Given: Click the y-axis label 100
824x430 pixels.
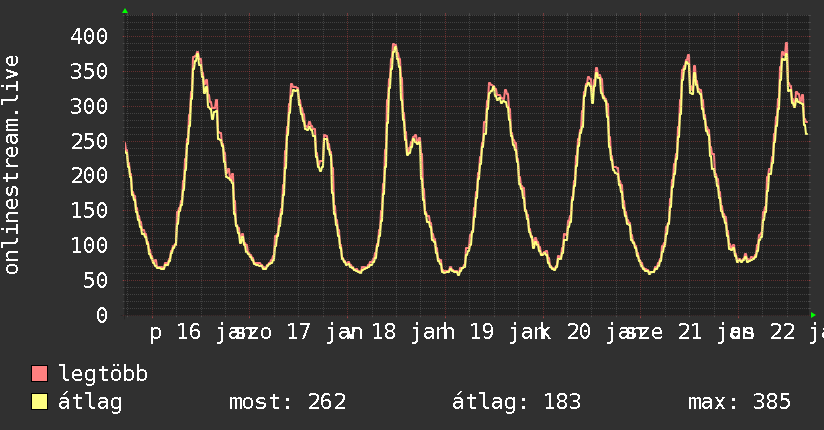Looking at the screenshot, I should click(x=89, y=245).
